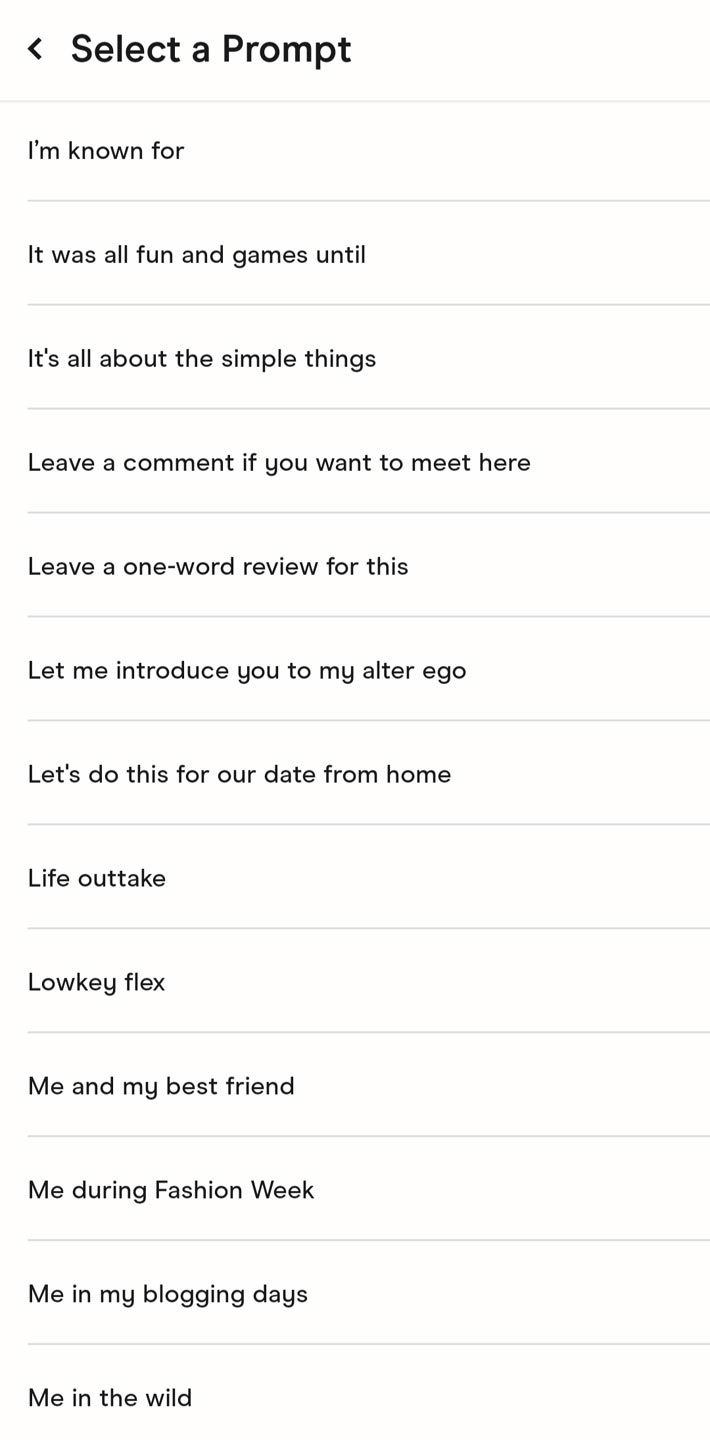Image resolution: width=710 pixels, height=1440 pixels.
Task: Choose the "Life outtake" prompt
Action: 355,878
